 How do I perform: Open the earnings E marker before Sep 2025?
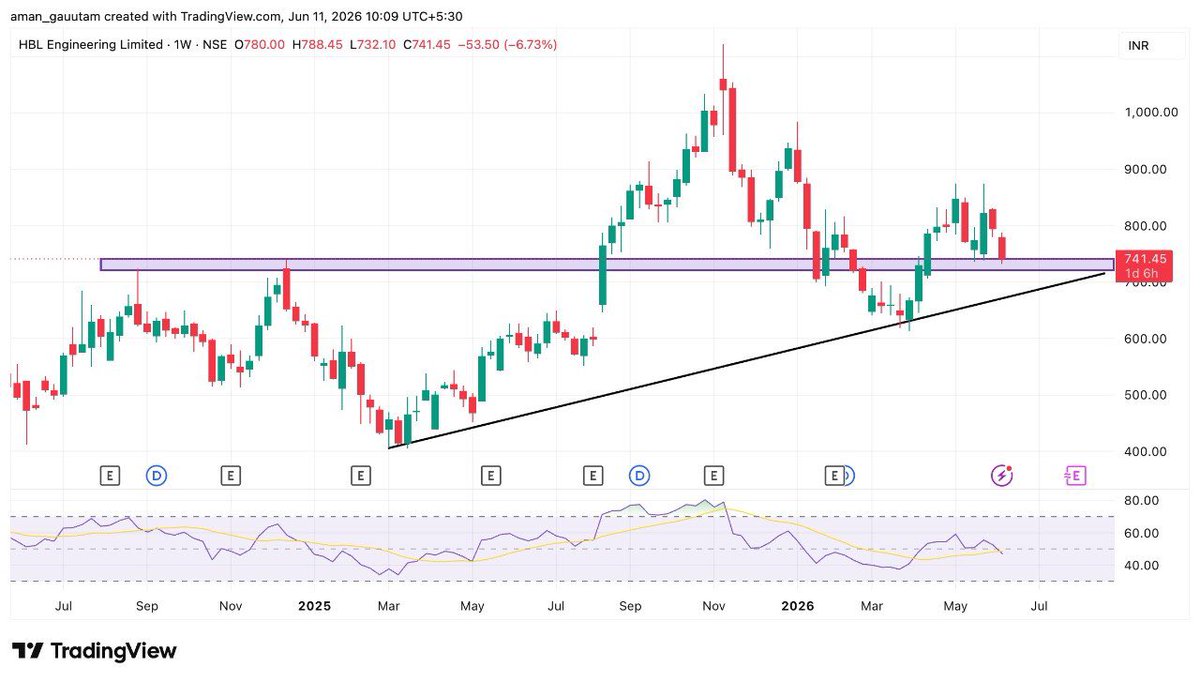(x=593, y=476)
